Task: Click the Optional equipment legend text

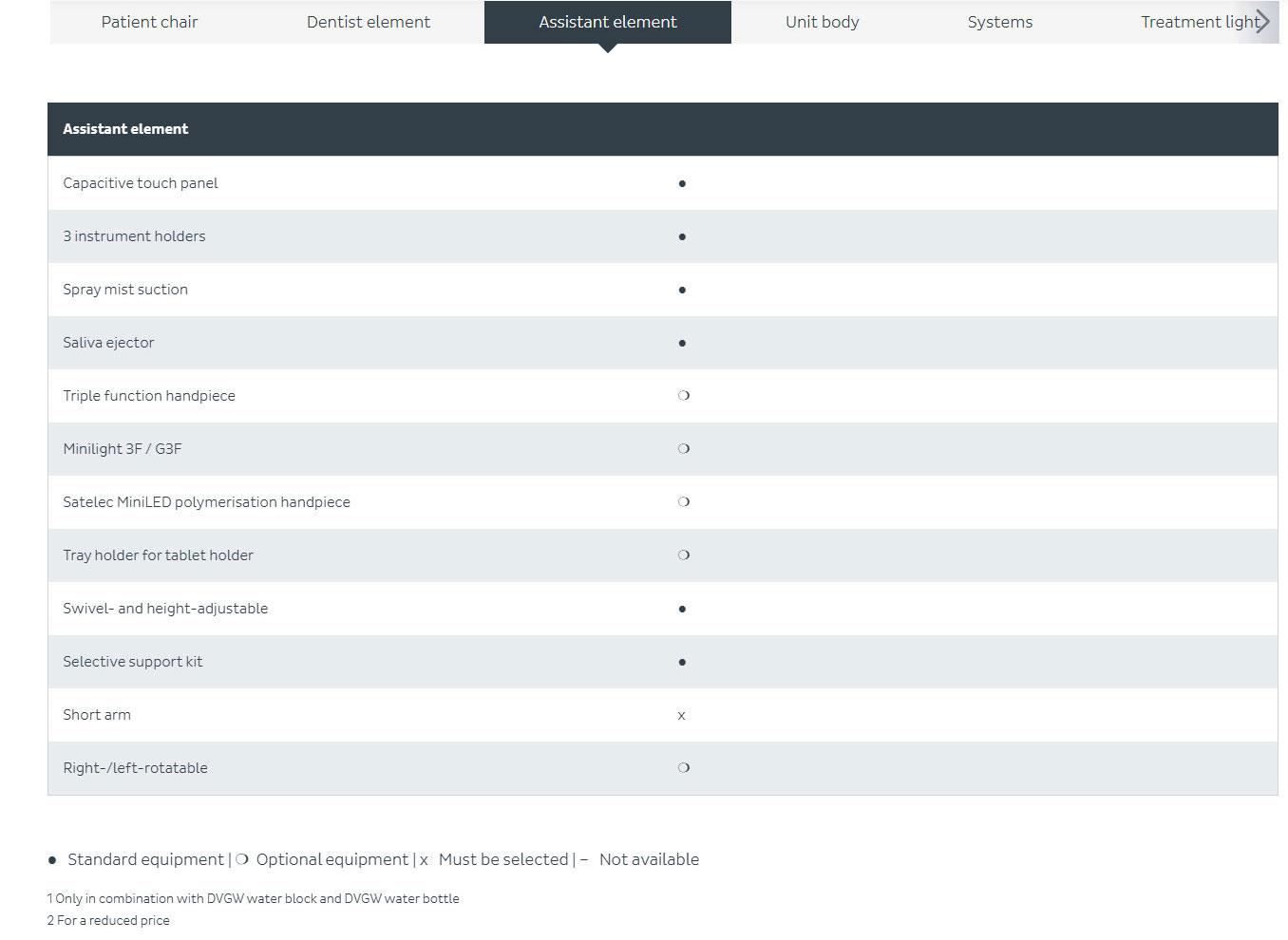Action: (x=332, y=859)
